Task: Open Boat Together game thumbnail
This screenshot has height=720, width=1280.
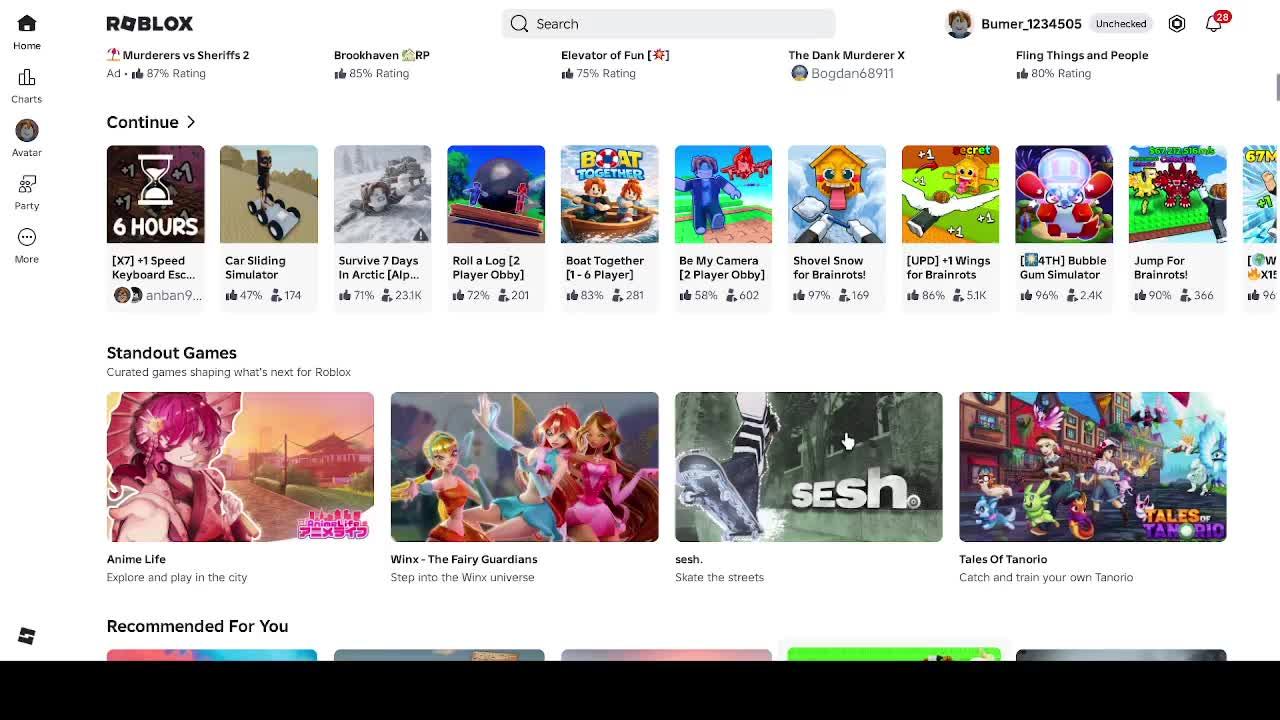Action: 610,194
